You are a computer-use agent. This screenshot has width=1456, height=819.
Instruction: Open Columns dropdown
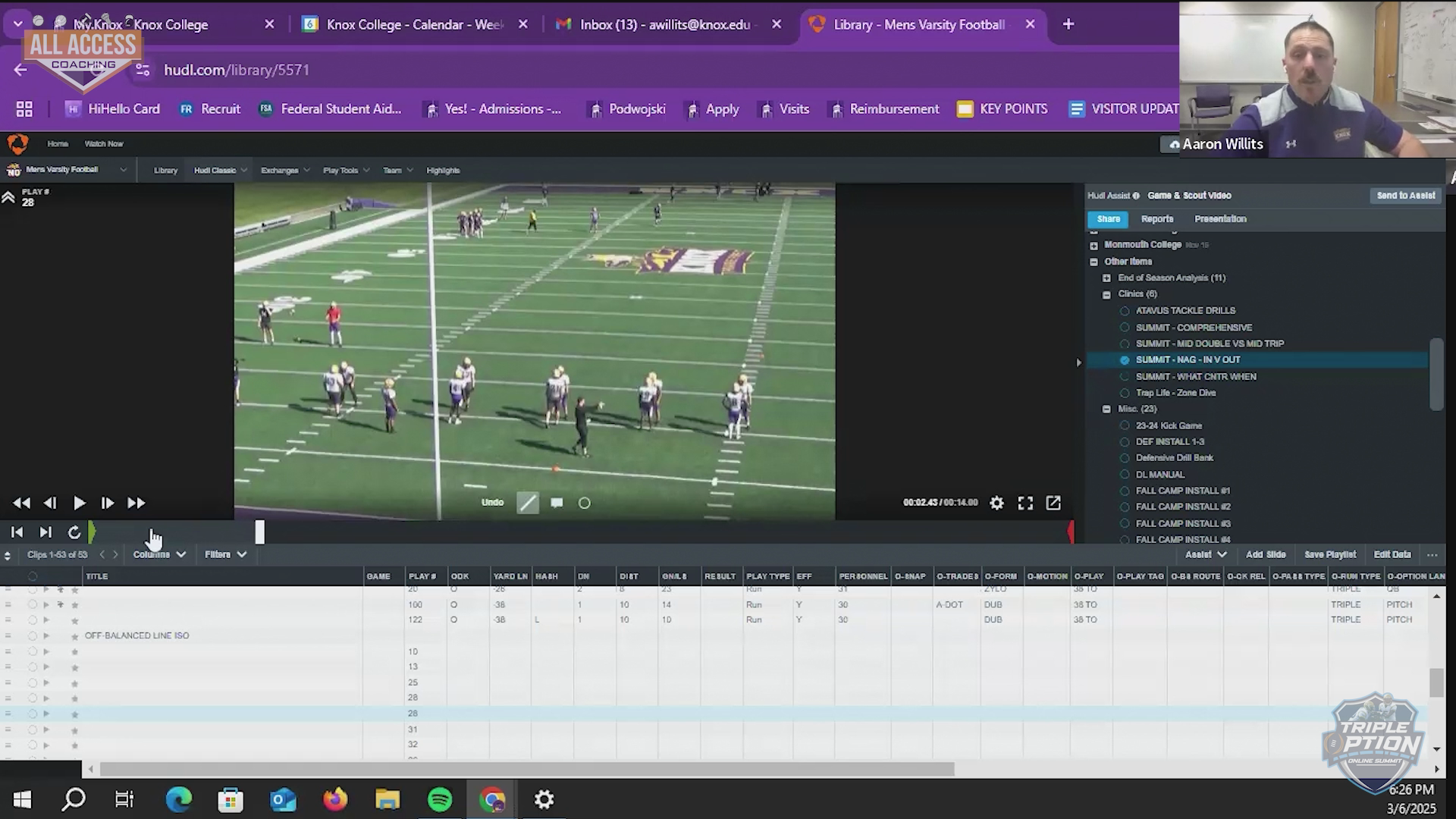coord(159,554)
